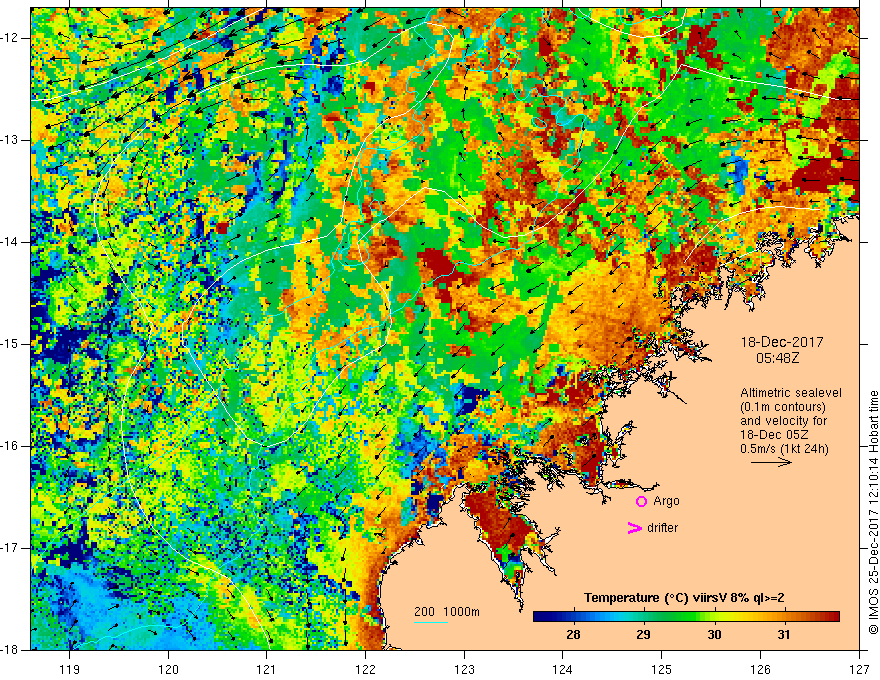This screenshot has height=680, width=880.
Task: Click longitude axis label '127'
Action: click(859, 669)
